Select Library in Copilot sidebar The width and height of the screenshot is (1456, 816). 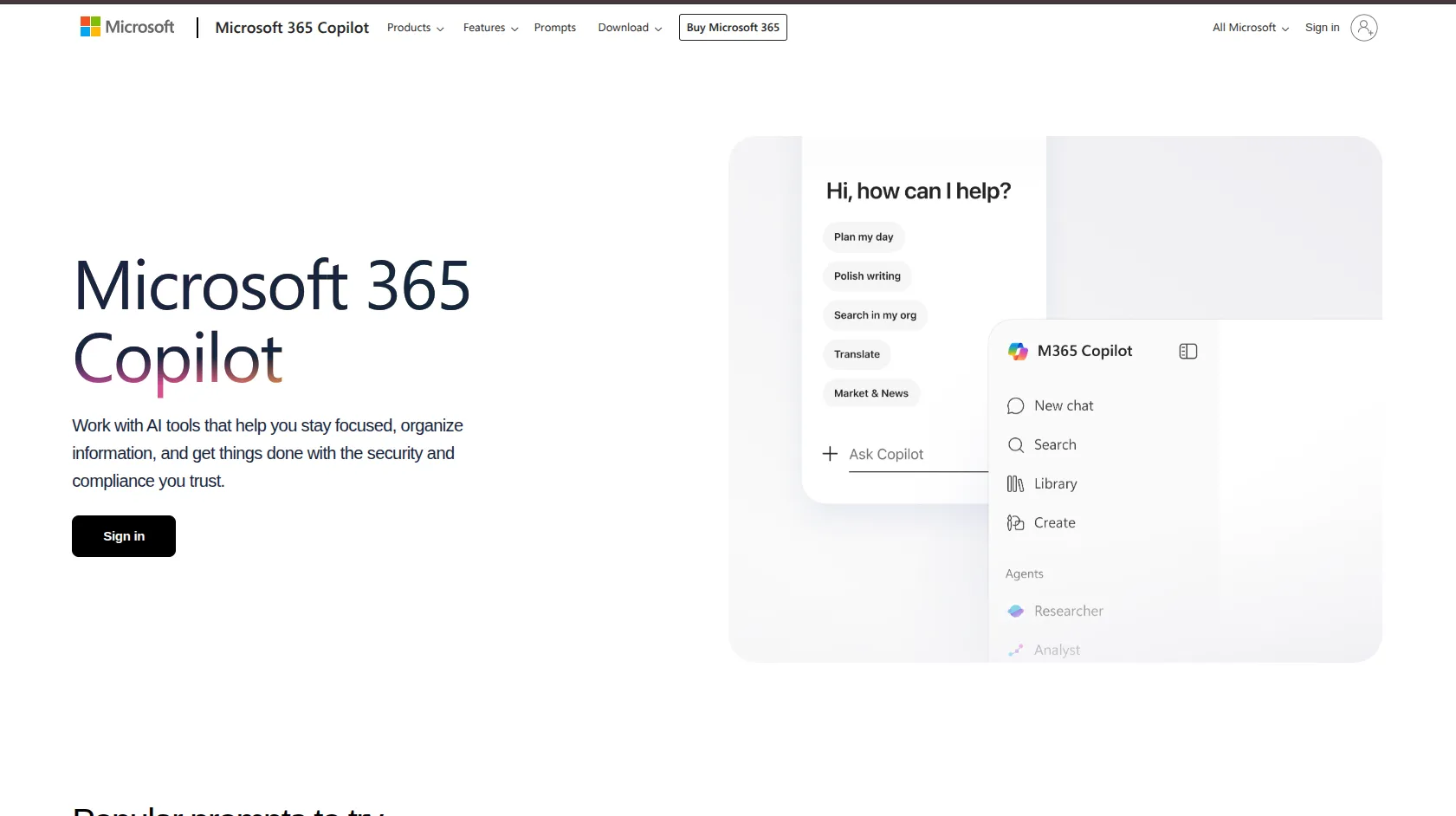tap(1056, 484)
